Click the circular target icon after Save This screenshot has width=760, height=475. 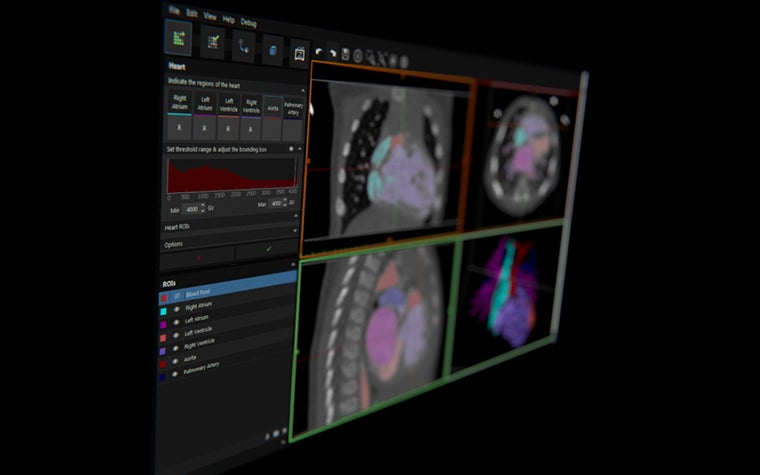[x=358, y=57]
